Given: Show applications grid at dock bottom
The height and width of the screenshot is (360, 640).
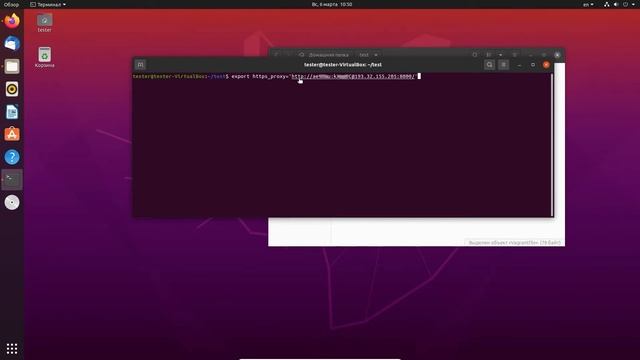Looking at the screenshot, I should point(12,348).
